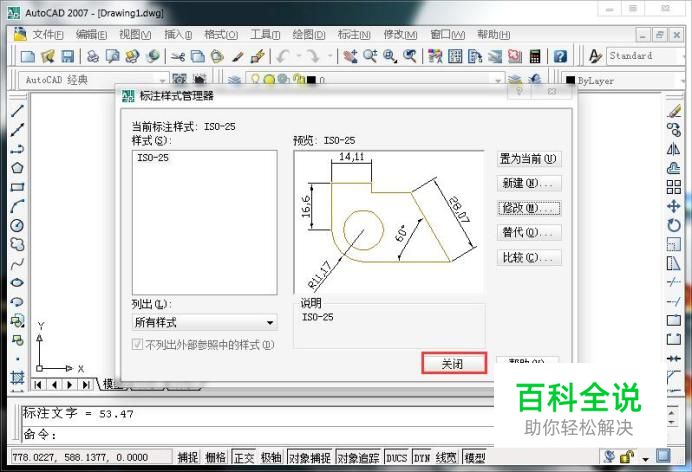Open the 编辑(E) menu
The height and width of the screenshot is (472, 692).
tap(91, 34)
